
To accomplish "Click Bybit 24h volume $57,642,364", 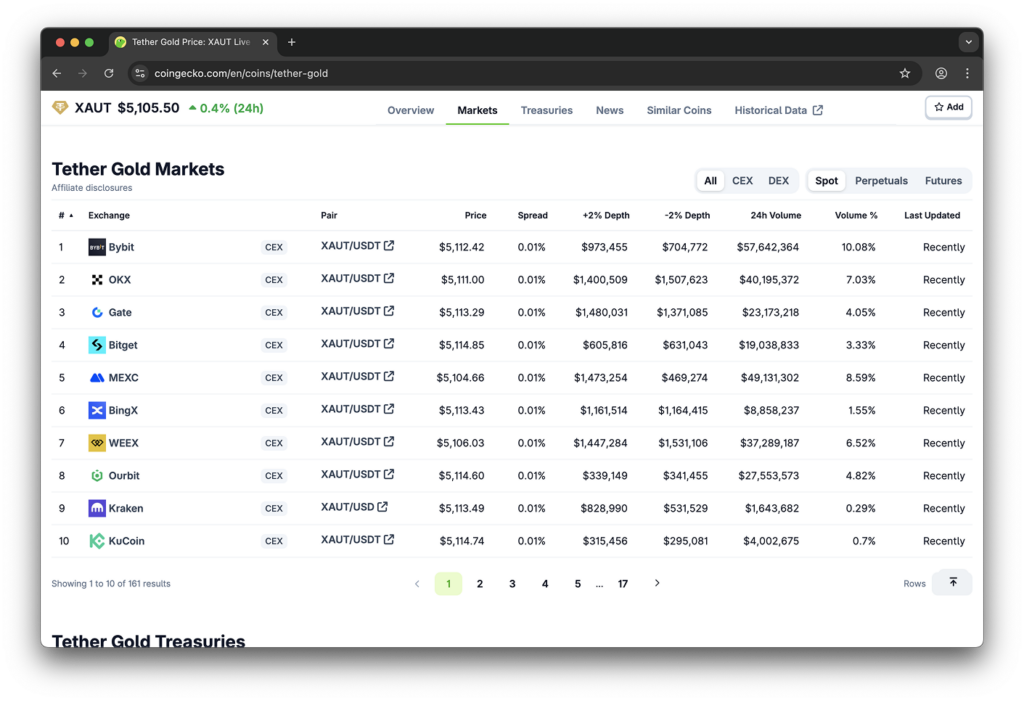I will pos(767,247).
